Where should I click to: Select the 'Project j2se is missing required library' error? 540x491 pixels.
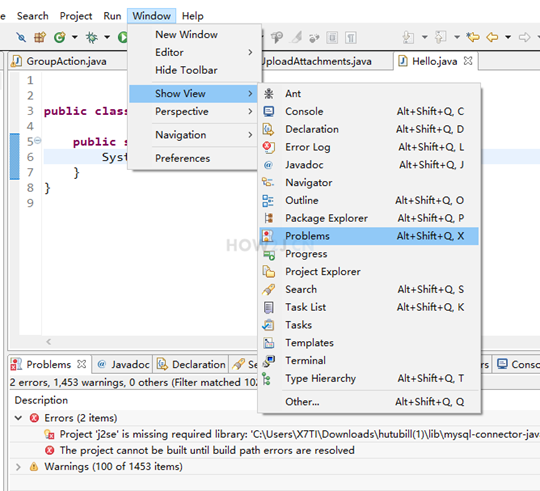[275, 434]
